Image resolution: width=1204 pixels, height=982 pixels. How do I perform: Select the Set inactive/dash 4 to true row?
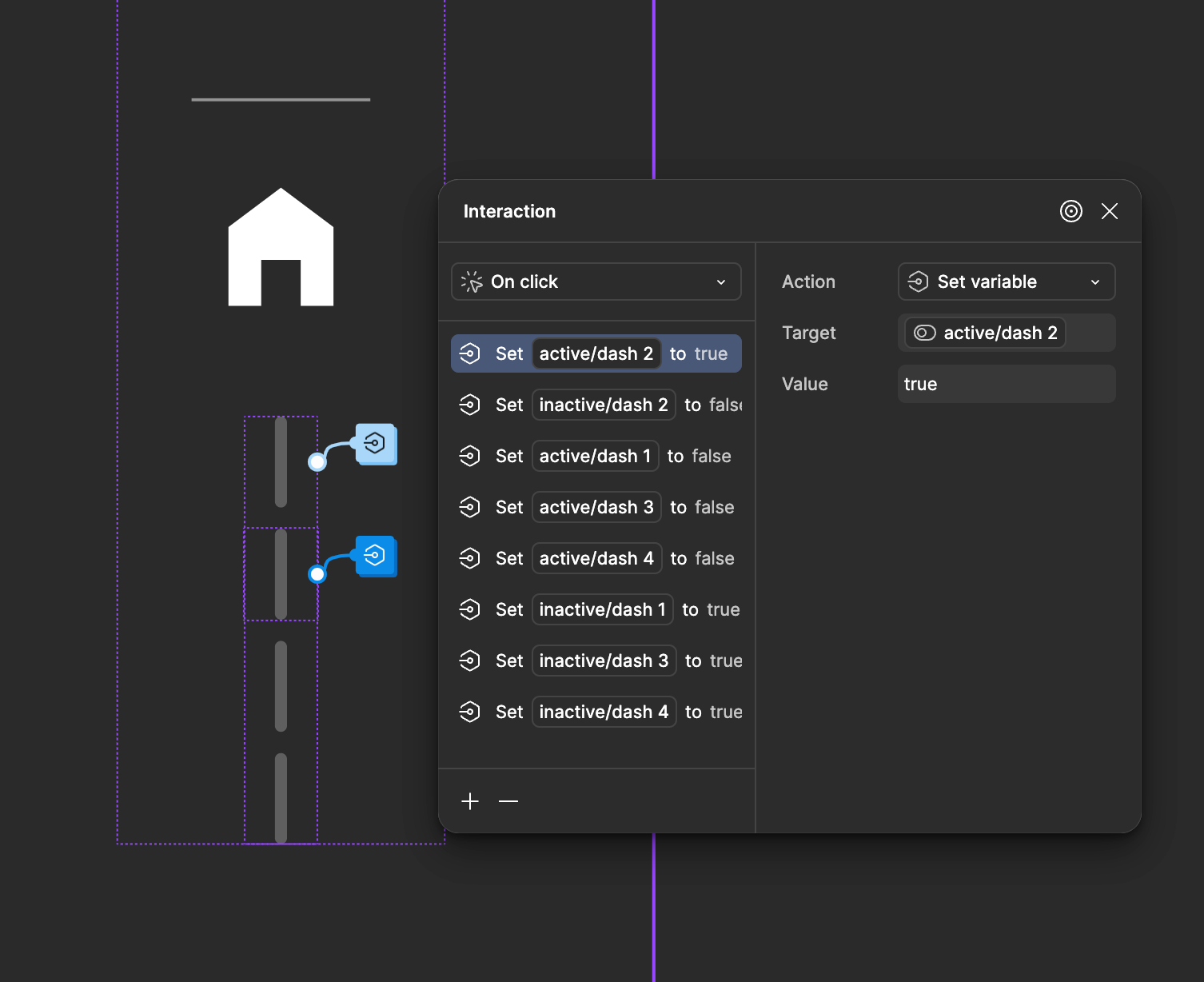tap(596, 712)
